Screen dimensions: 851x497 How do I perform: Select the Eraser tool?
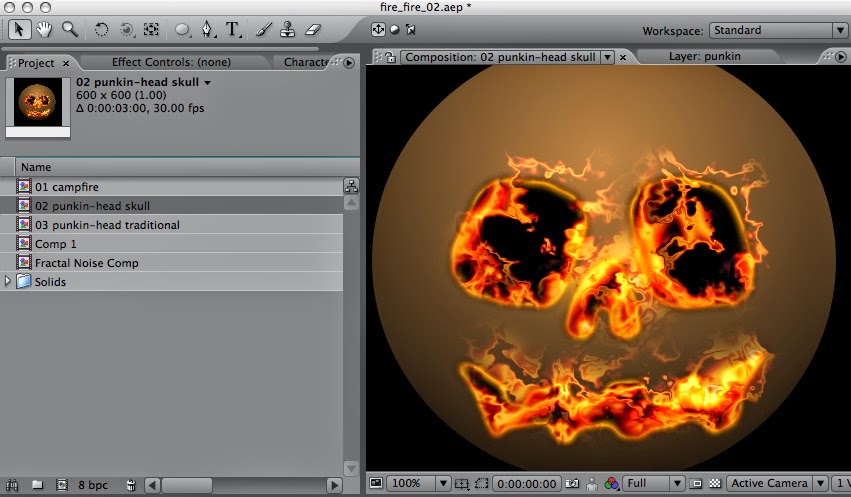313,29
